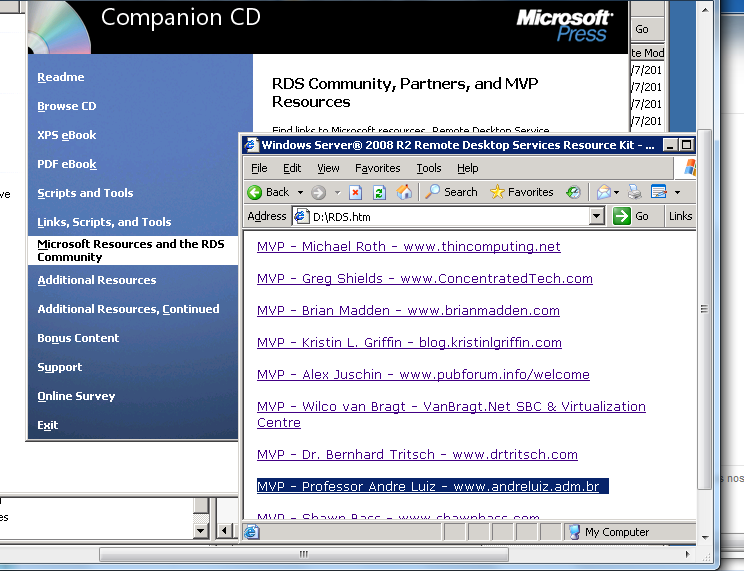Click the green Go arrow button
744x571 pixels.
click(x=622, y=216)
